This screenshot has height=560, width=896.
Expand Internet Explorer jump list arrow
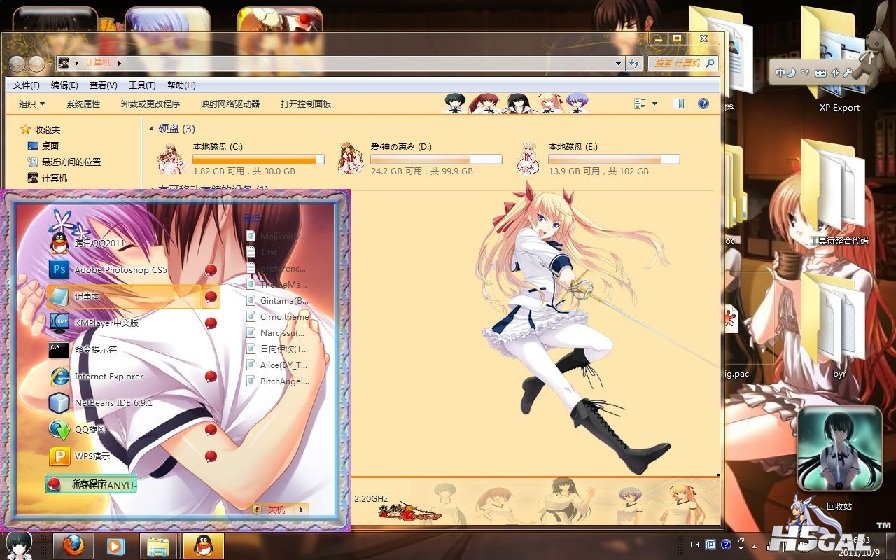coord(211,376)
